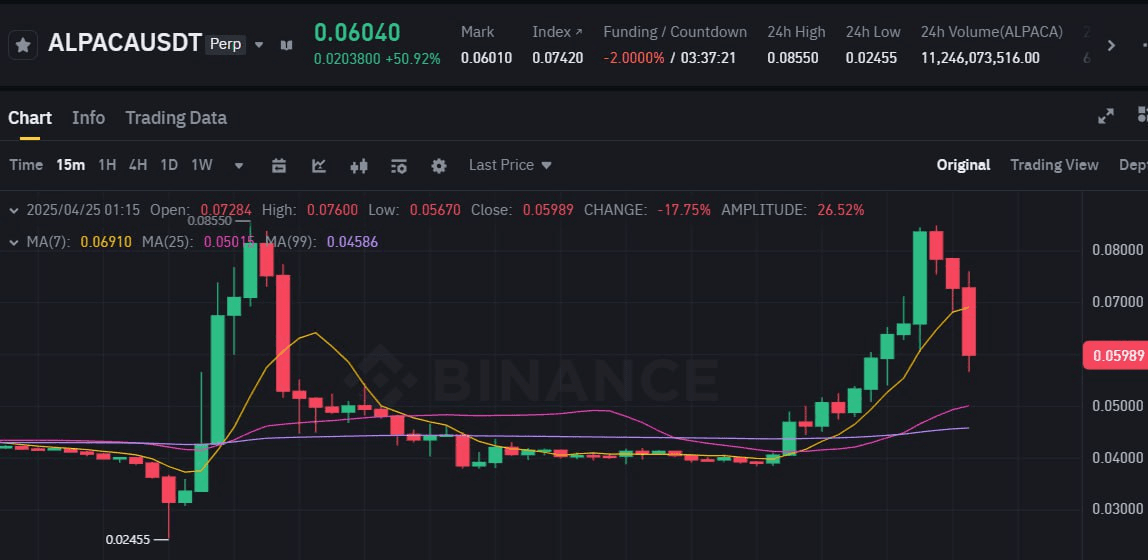Collapse the MA indicator row chevron

click(13, 242)
